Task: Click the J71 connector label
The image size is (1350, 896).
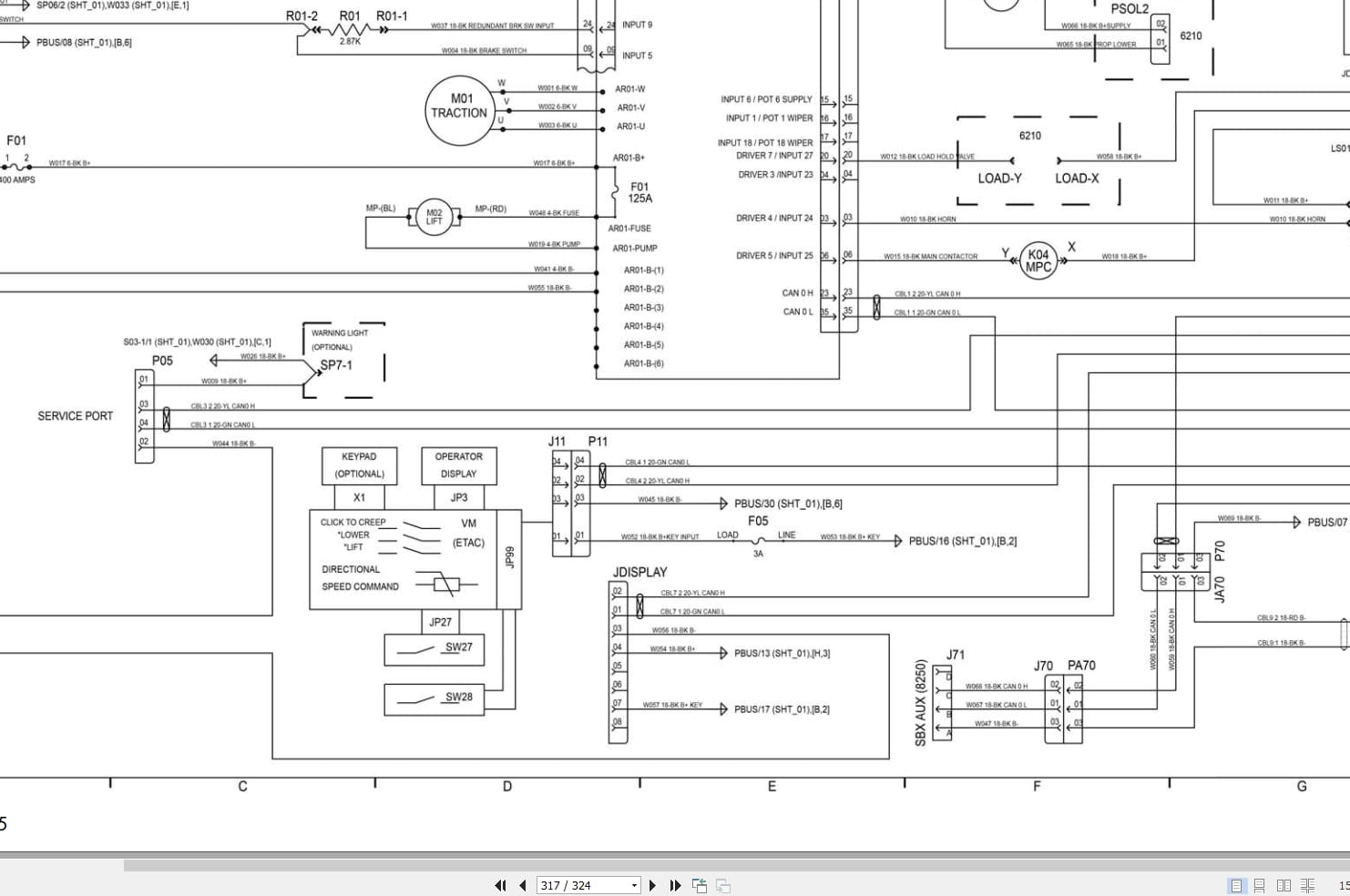Action: tap(955, 655)
